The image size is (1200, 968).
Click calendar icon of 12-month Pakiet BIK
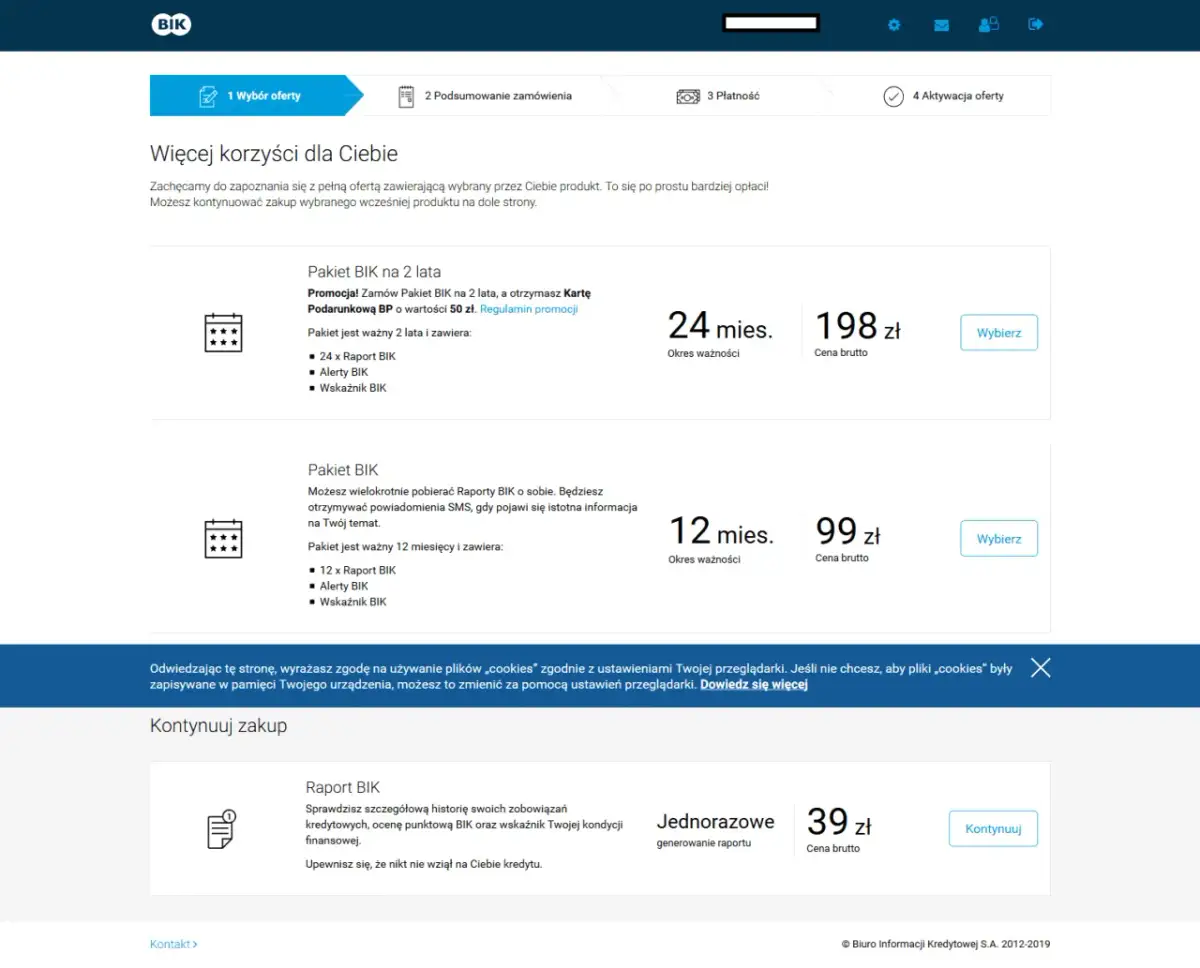(x=223, y=538)
